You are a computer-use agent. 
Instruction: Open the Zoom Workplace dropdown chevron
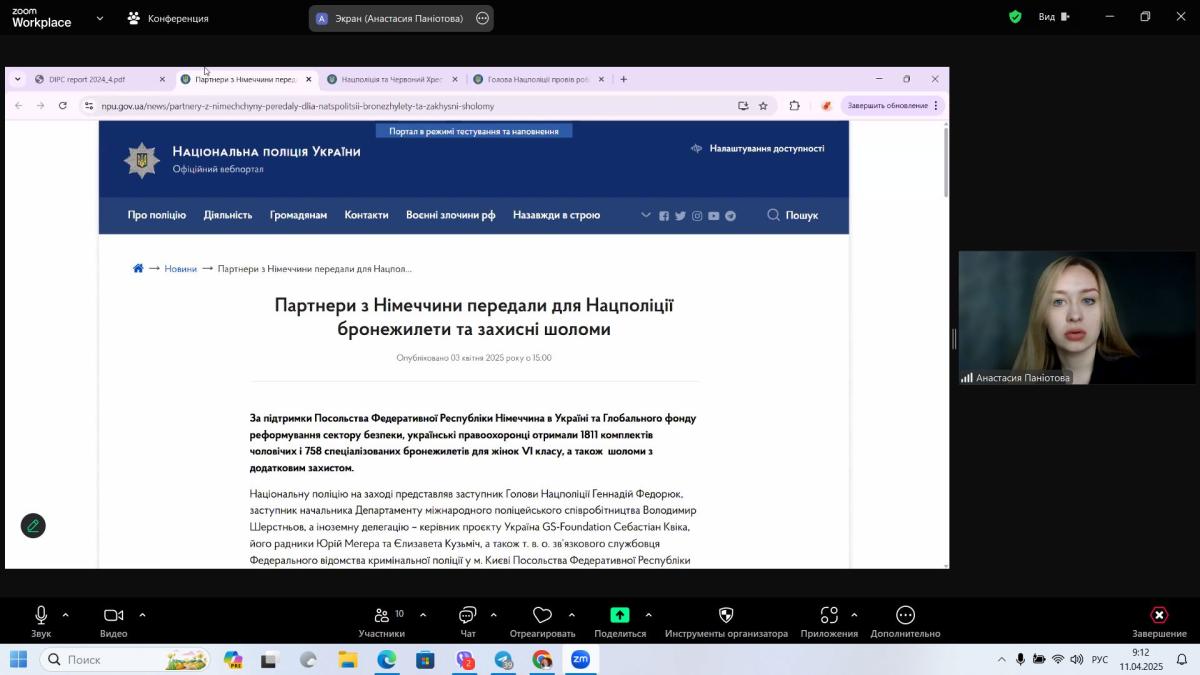click(99, 18)
